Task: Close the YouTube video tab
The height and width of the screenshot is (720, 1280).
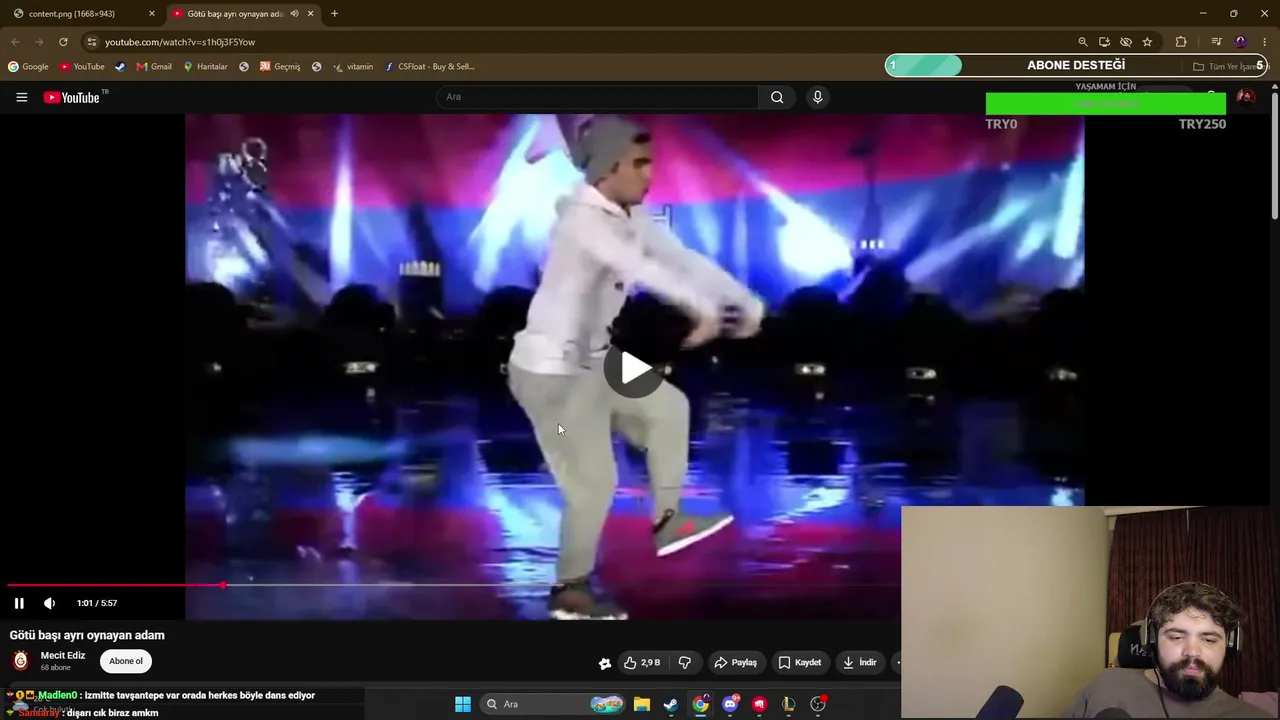Action: [311, 14]
